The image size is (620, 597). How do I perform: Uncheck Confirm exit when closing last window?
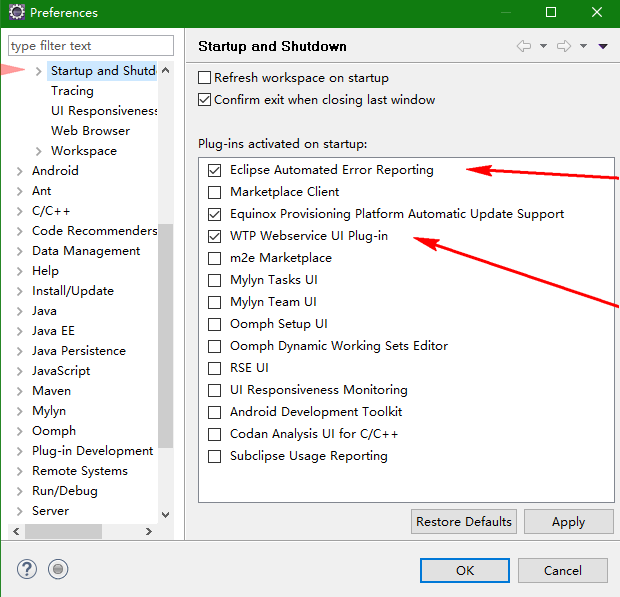click(x=204, y=100)
